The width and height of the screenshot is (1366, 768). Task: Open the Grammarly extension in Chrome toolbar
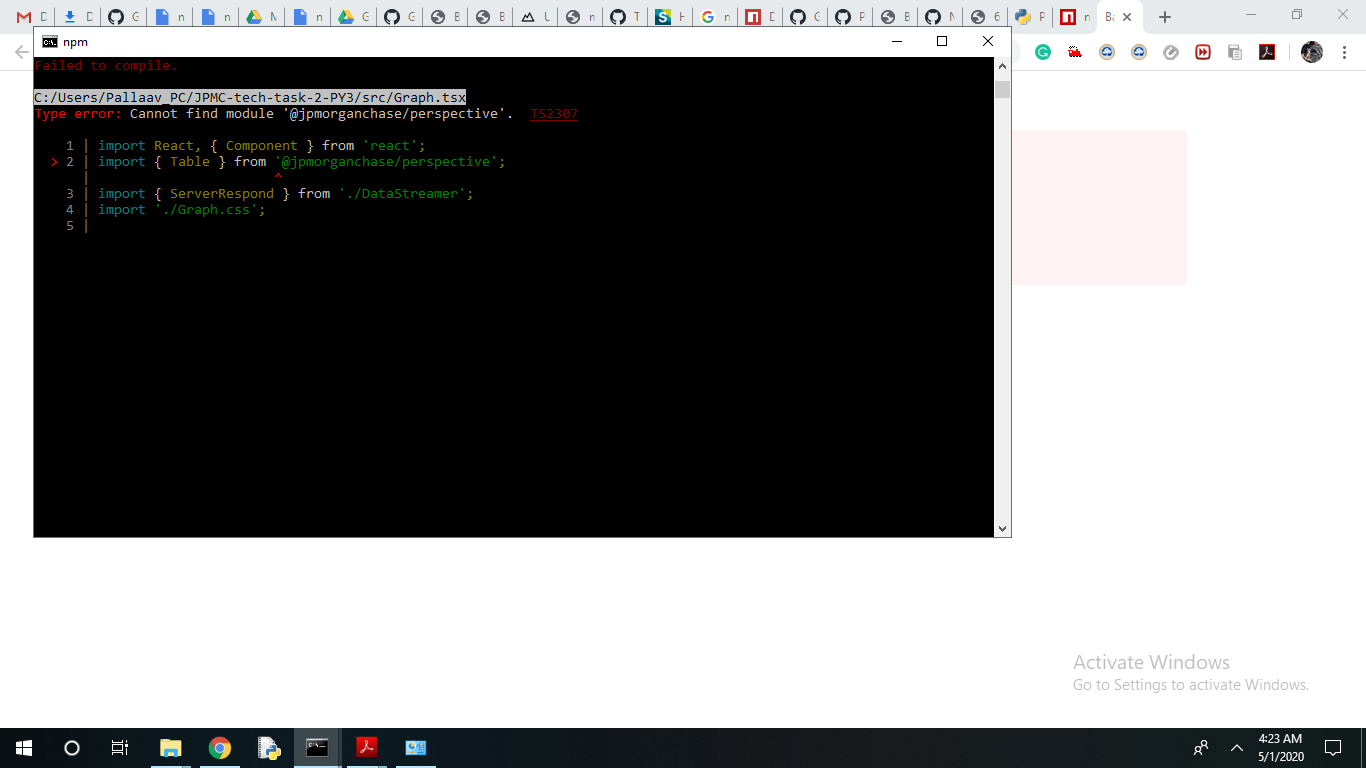click(x=1043, y=52)
